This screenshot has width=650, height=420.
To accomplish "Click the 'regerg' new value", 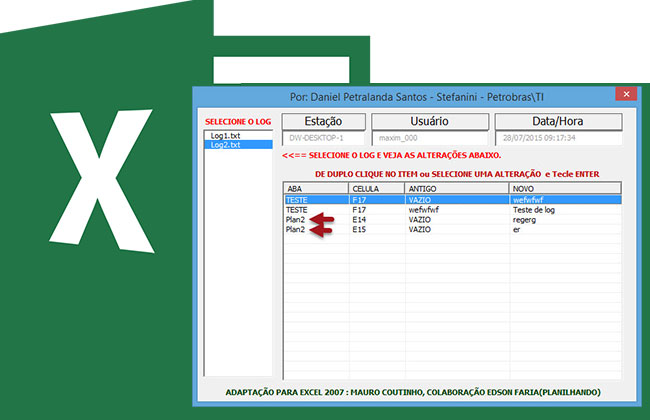I will 524,220.
